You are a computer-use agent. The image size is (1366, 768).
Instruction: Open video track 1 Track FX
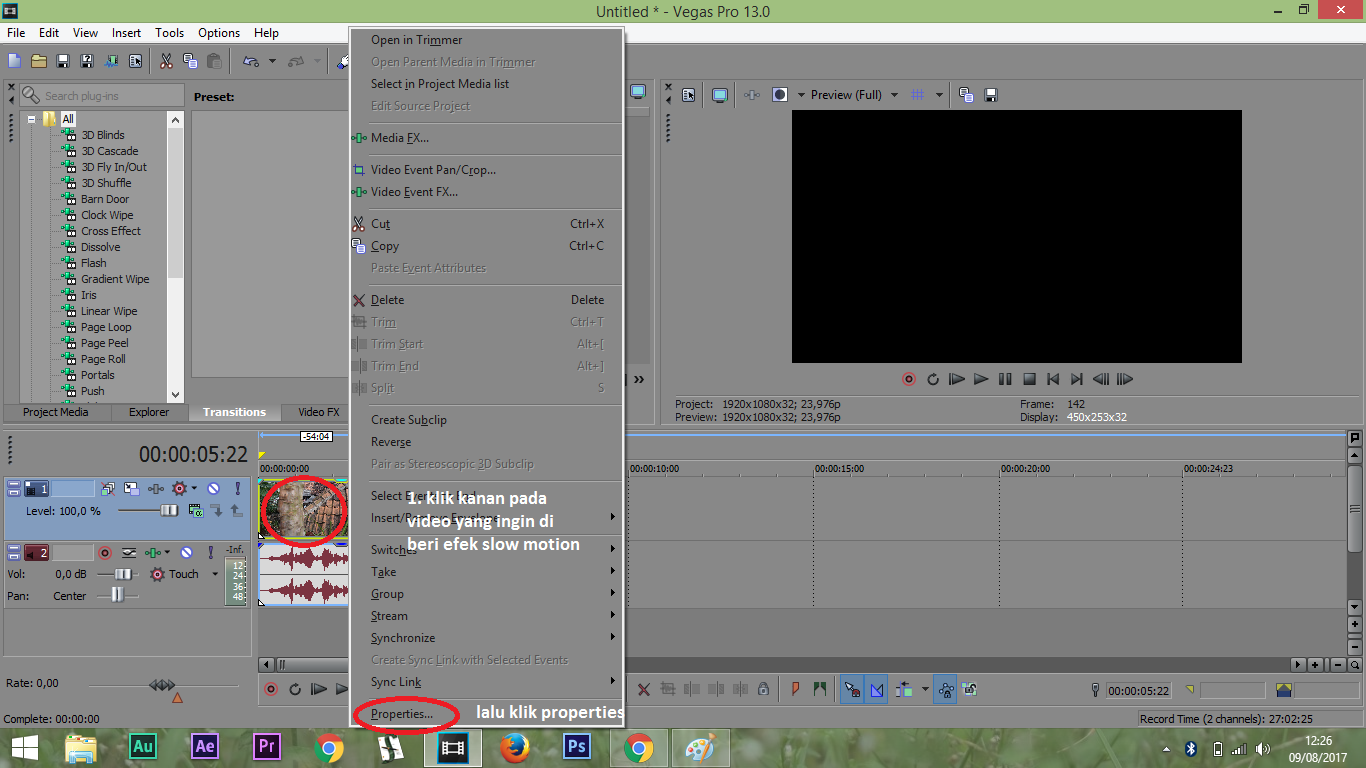[156, 489]
